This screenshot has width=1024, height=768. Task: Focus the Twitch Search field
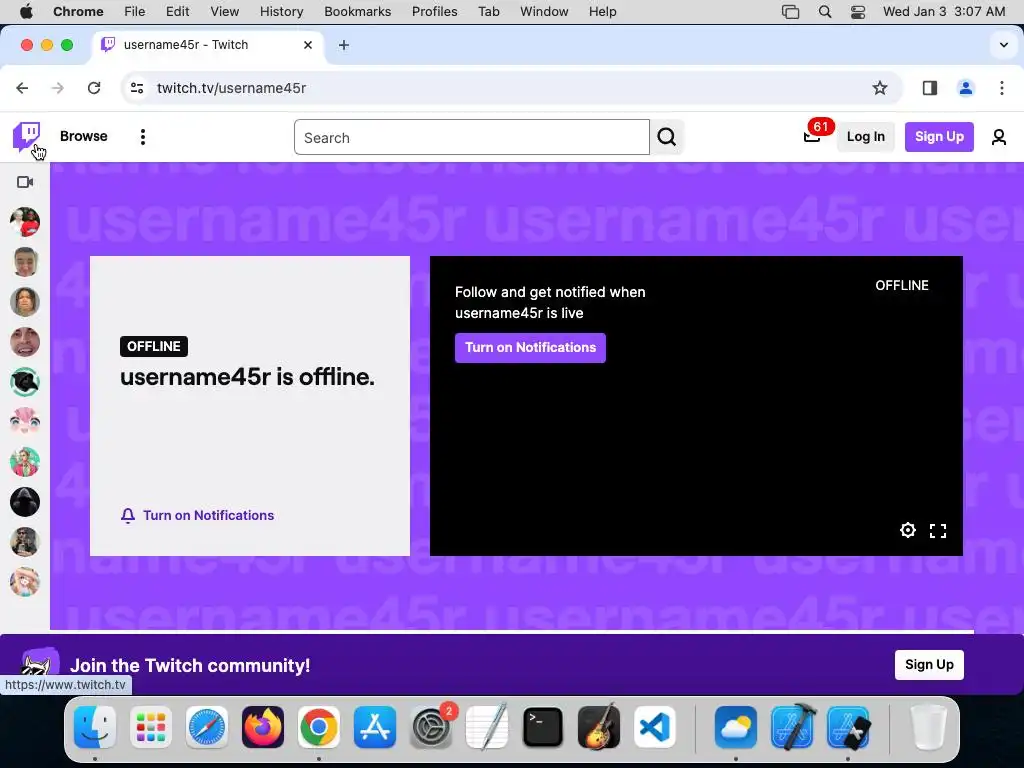(x=472, y=137)
